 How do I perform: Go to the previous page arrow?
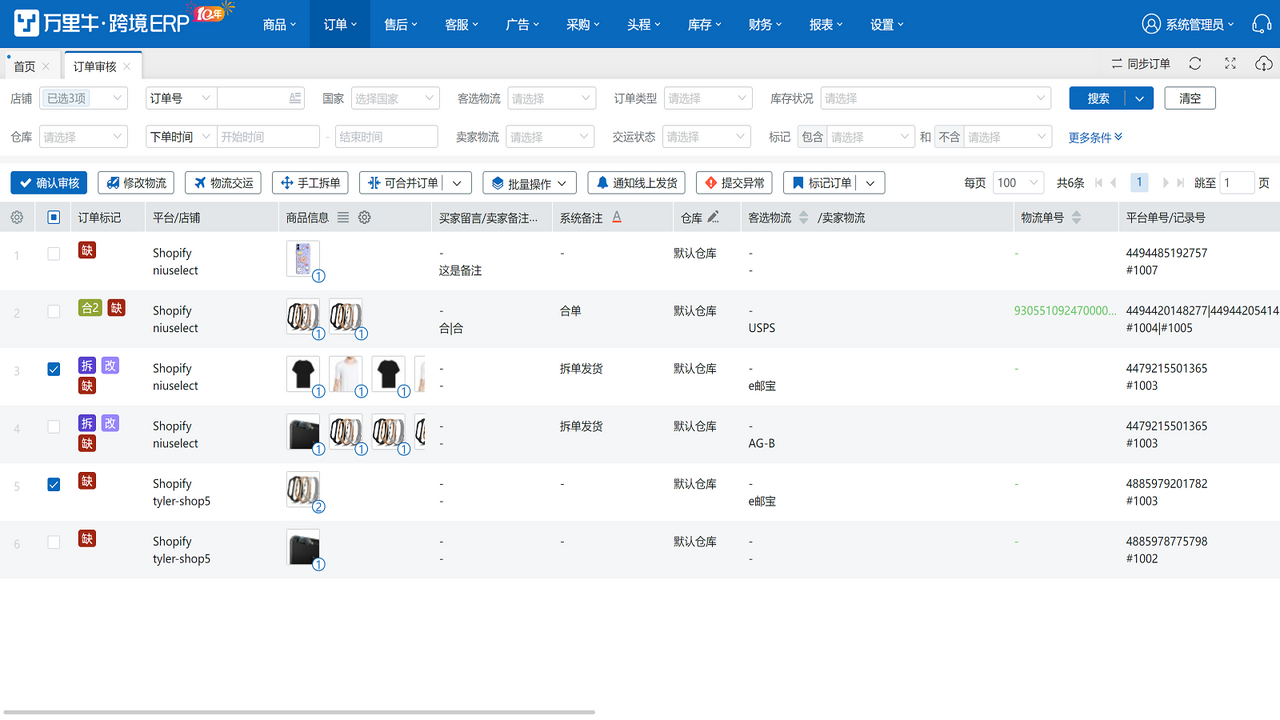point(1114,183)
